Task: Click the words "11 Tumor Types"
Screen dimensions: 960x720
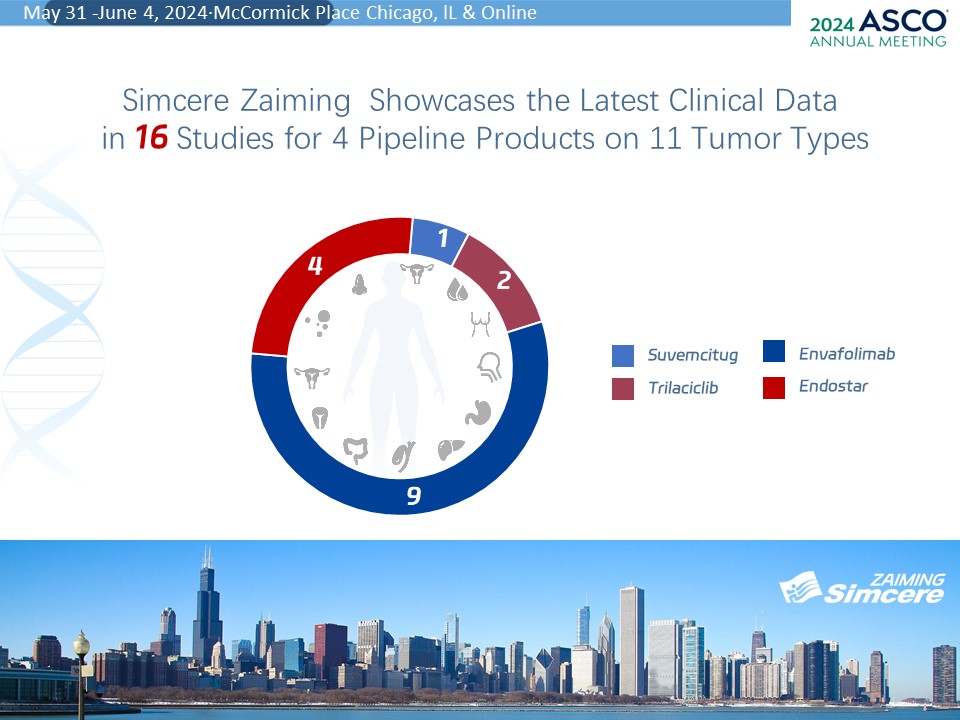Action: [x=759, y=138]
